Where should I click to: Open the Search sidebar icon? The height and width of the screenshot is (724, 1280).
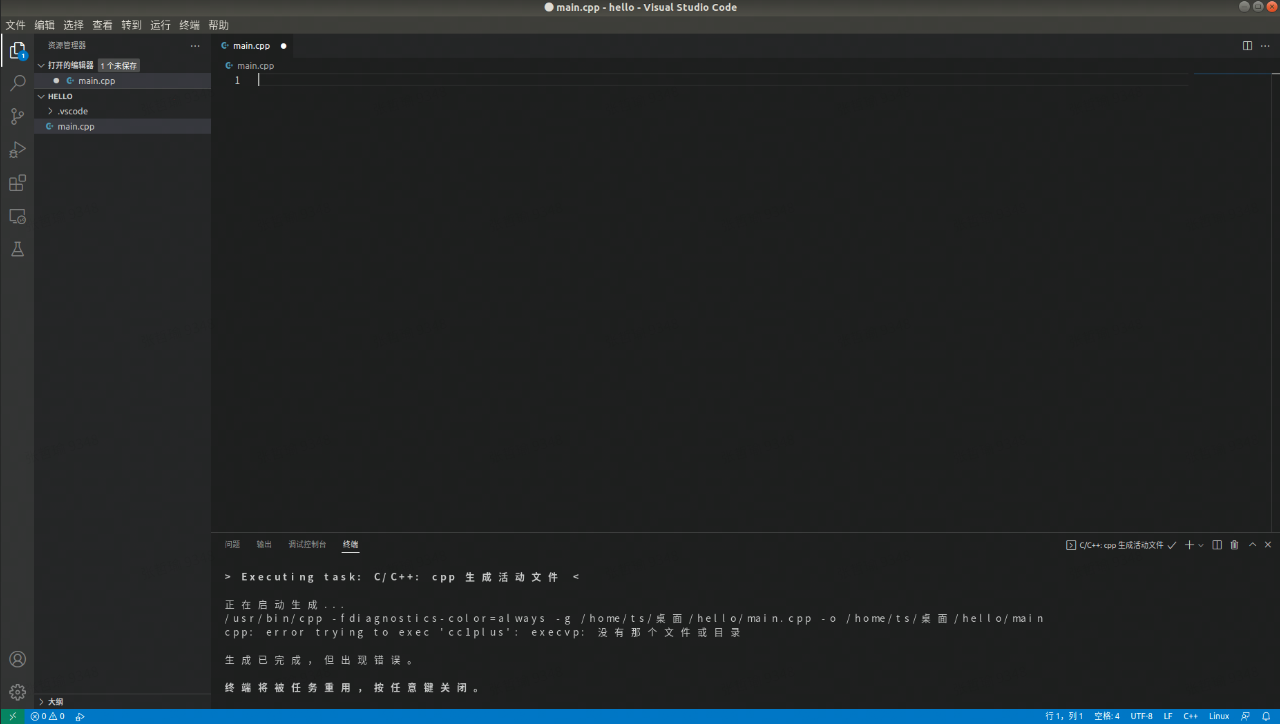tap(16, 83)
